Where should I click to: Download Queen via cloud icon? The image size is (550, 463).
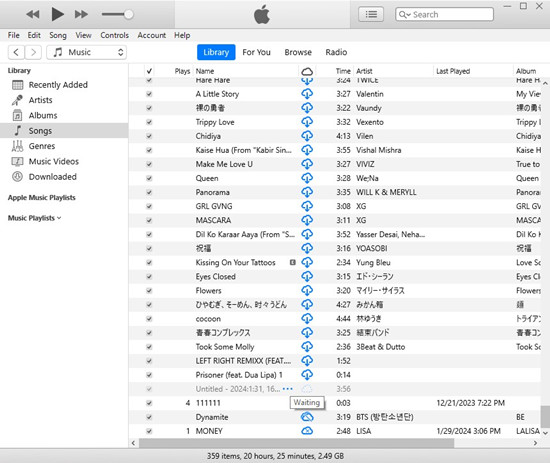[307, 178]
